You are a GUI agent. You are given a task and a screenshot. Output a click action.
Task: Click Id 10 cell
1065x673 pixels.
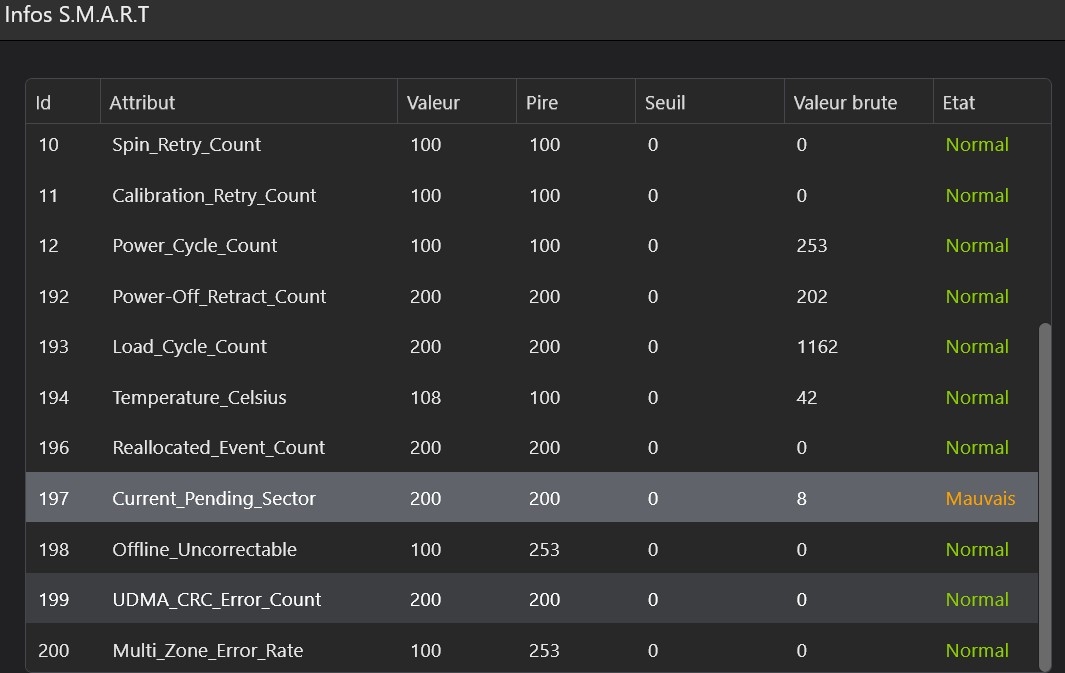click(x=48, y=145)
